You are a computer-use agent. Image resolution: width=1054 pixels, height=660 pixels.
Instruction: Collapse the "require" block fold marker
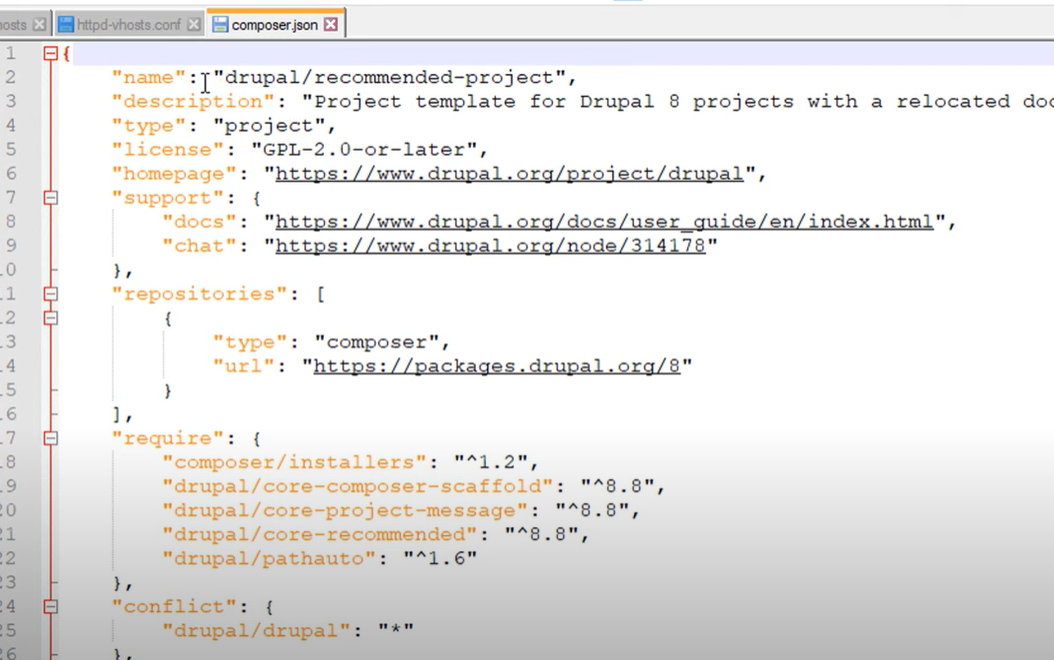tap(50, 438)
